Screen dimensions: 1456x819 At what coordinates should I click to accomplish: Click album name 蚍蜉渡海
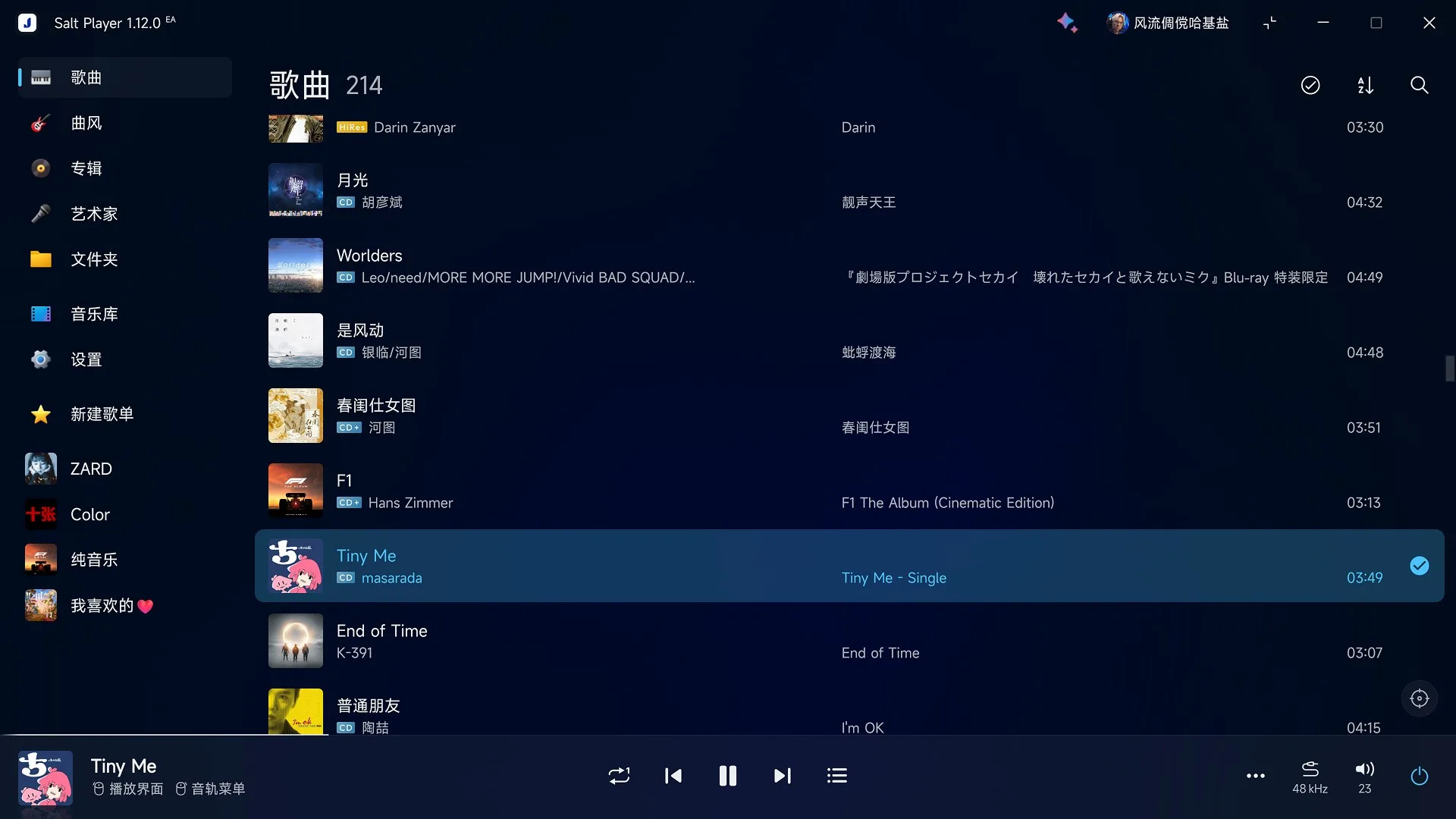(x=868, y=353)
